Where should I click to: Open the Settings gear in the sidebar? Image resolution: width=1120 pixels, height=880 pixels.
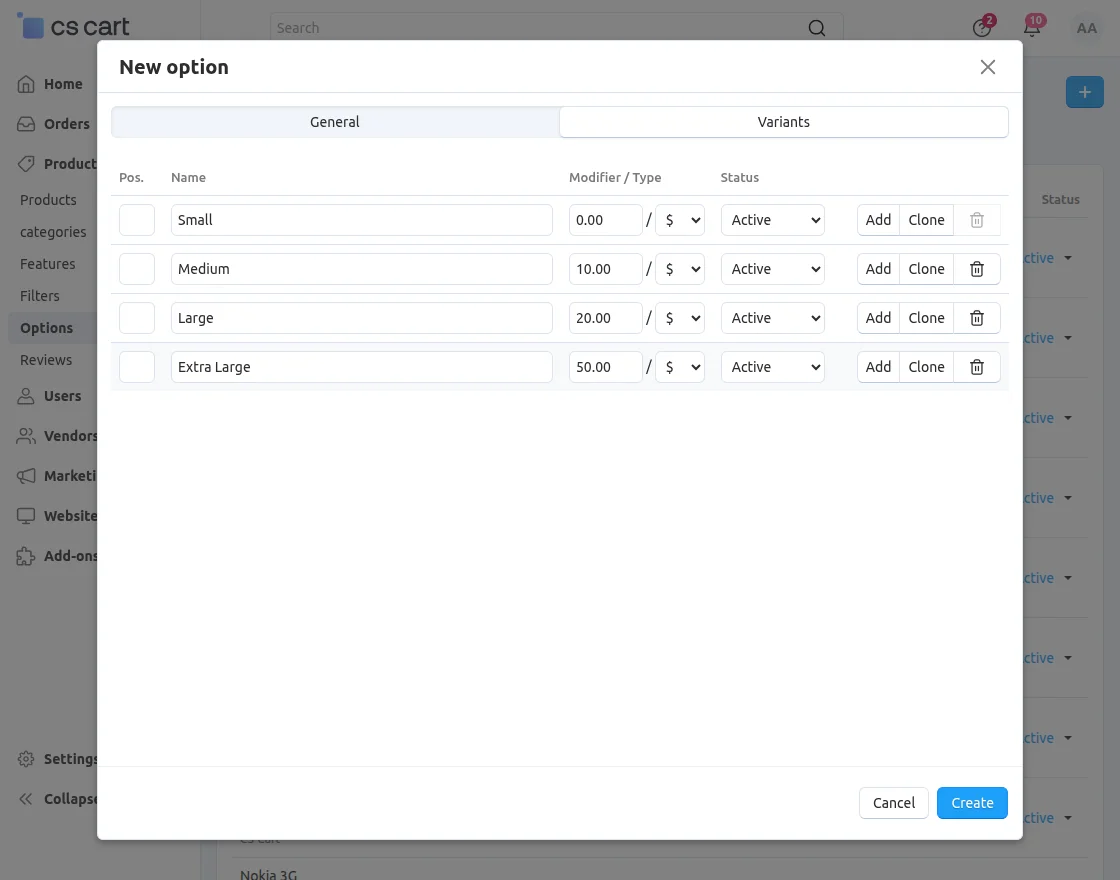26,759
